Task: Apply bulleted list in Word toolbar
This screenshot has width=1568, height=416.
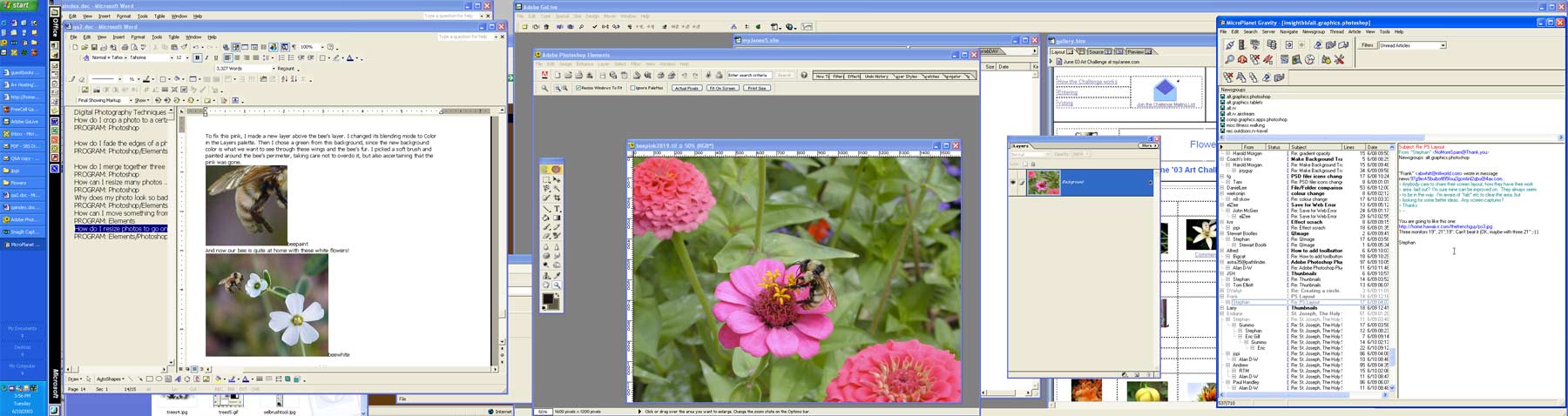Action: coord(291,57)
